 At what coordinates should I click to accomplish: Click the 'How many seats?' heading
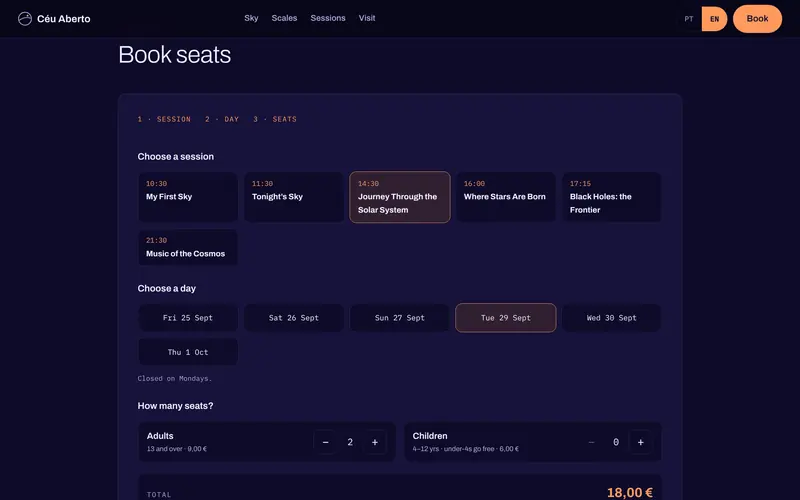175,406
